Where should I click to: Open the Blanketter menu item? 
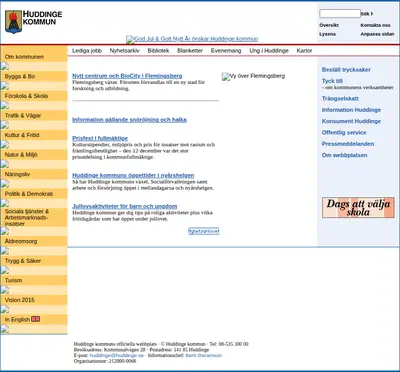point(190,51)
